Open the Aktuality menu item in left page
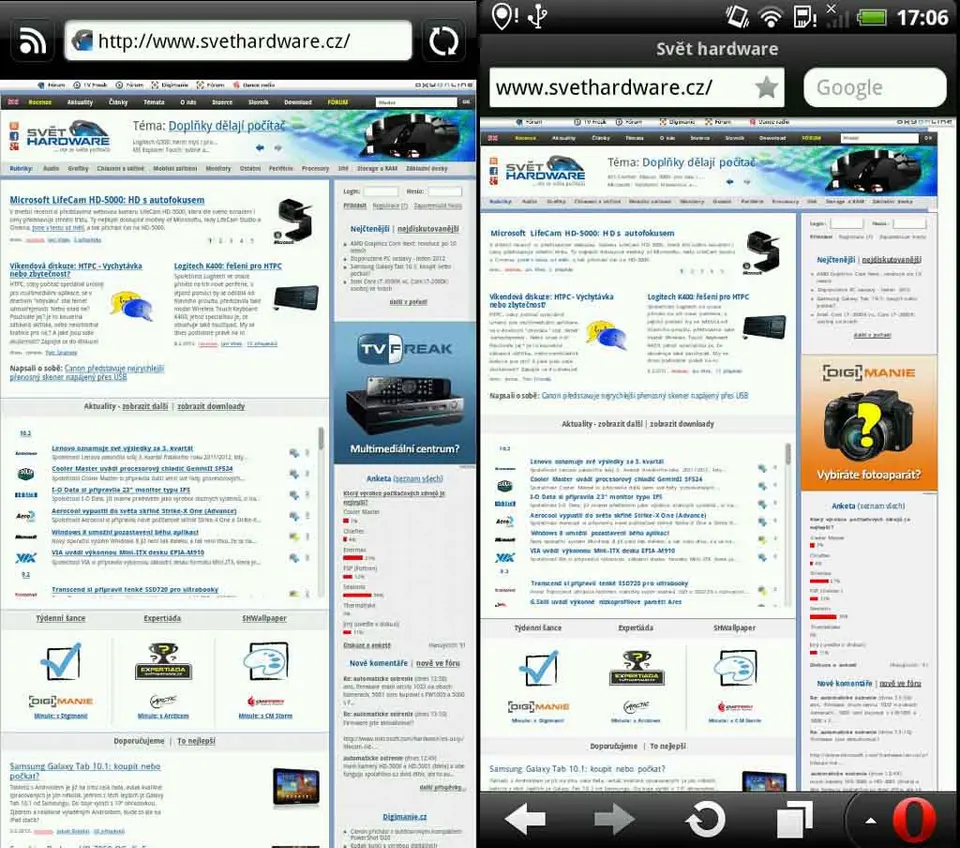This screenshot has height=848, width=960. click(x=80, y=102)
